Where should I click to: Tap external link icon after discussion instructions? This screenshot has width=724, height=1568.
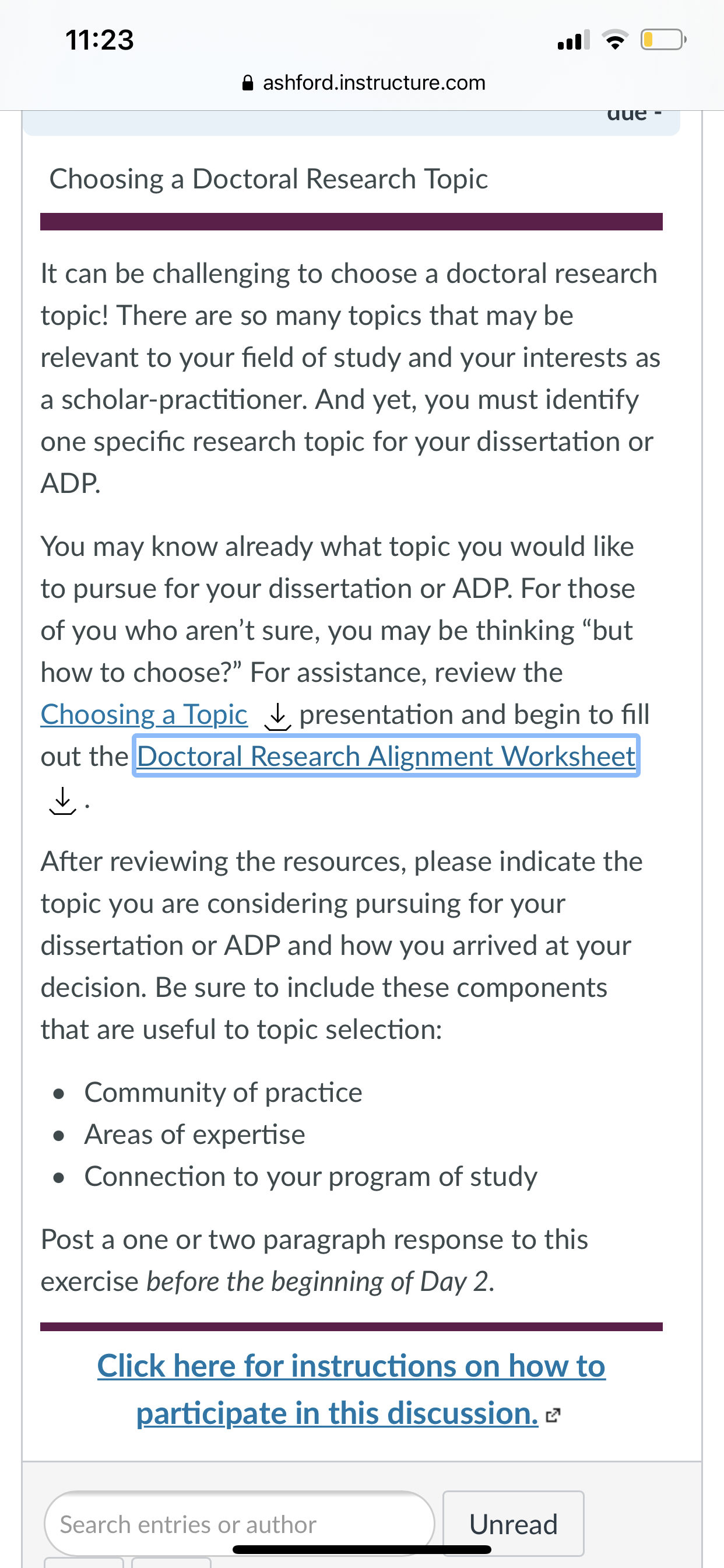553,1415
